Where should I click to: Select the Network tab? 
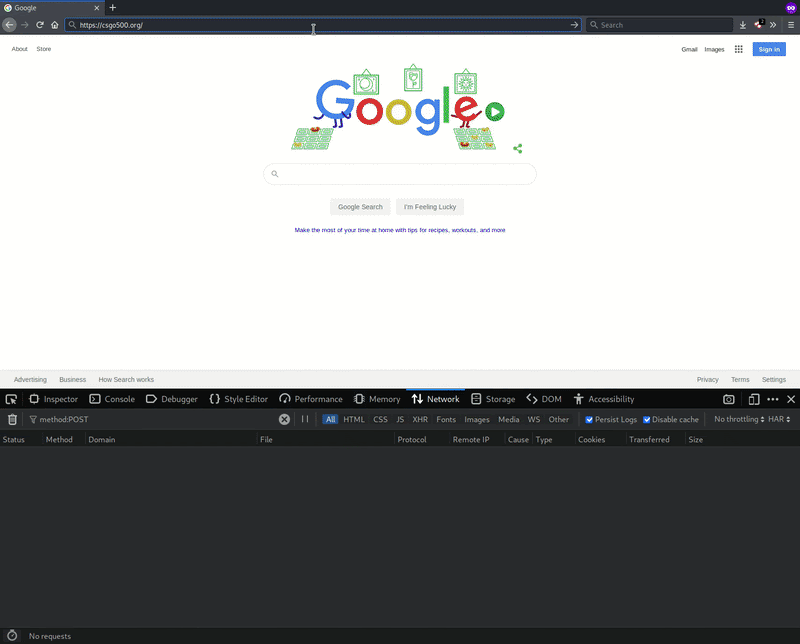click(x=435, y=399)
